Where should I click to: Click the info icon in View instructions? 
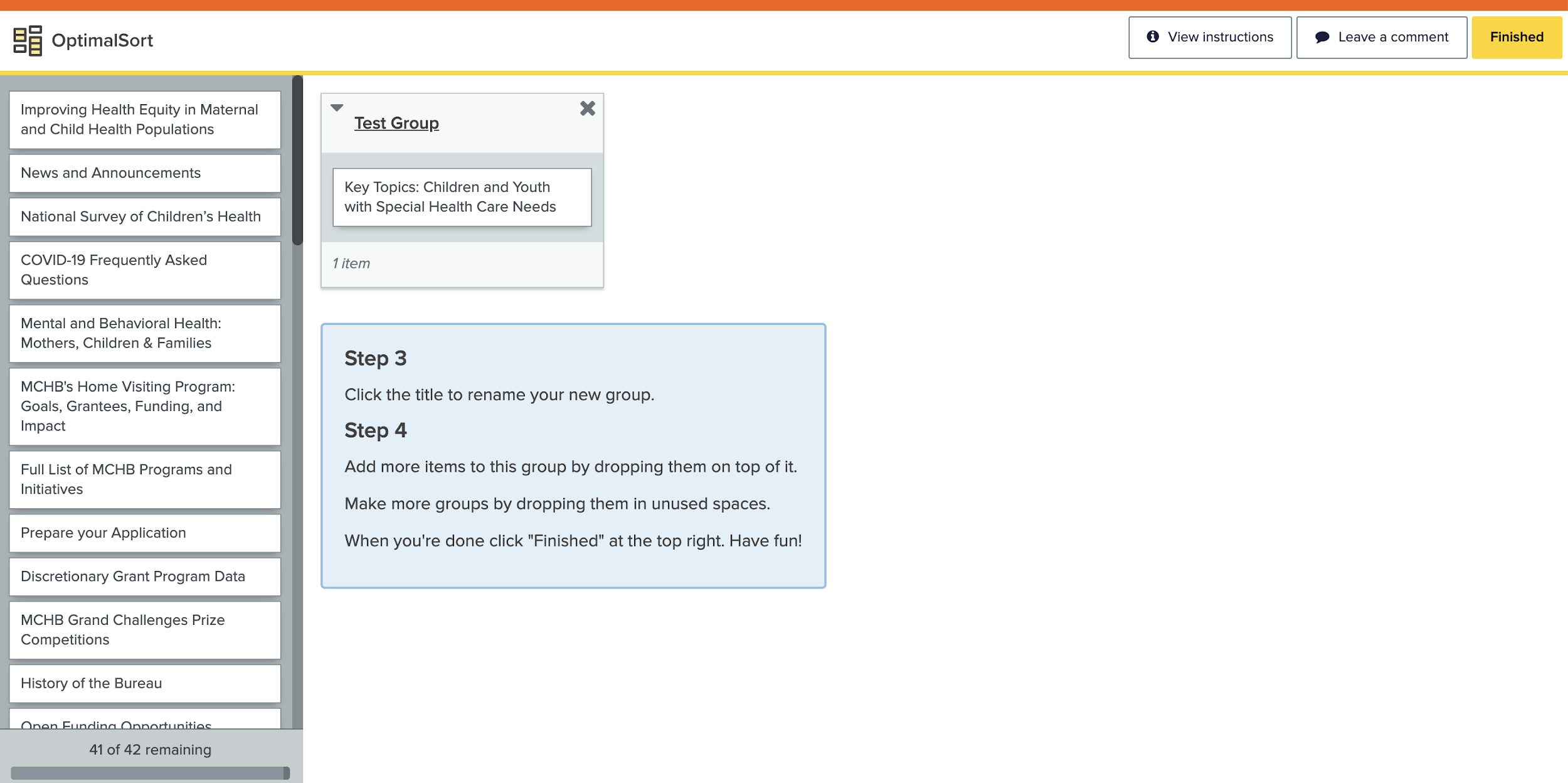[x=1153, y=36]
